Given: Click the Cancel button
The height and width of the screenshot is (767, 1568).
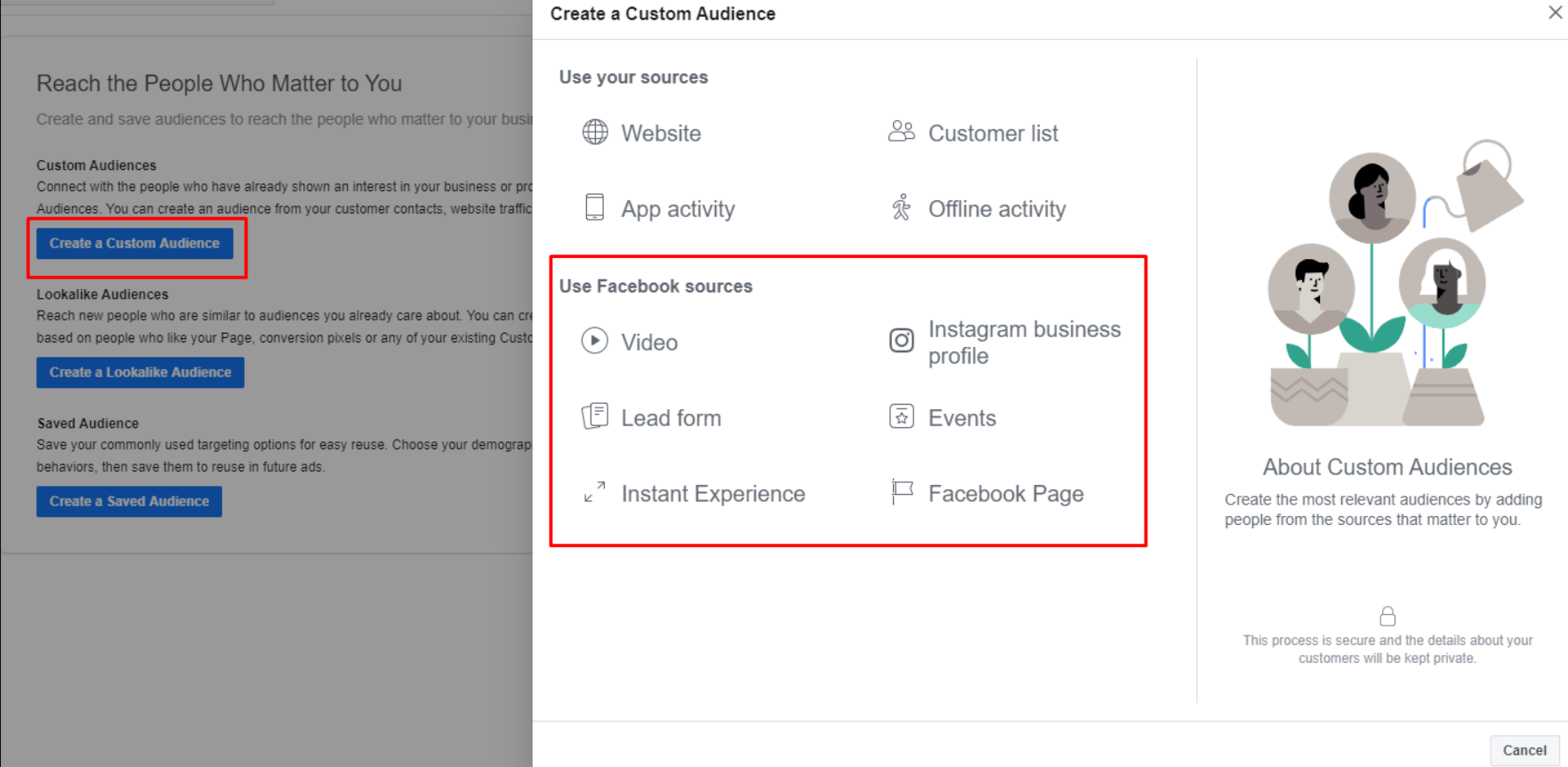Looking at the screenshot, I should (x=1524, y=750).
